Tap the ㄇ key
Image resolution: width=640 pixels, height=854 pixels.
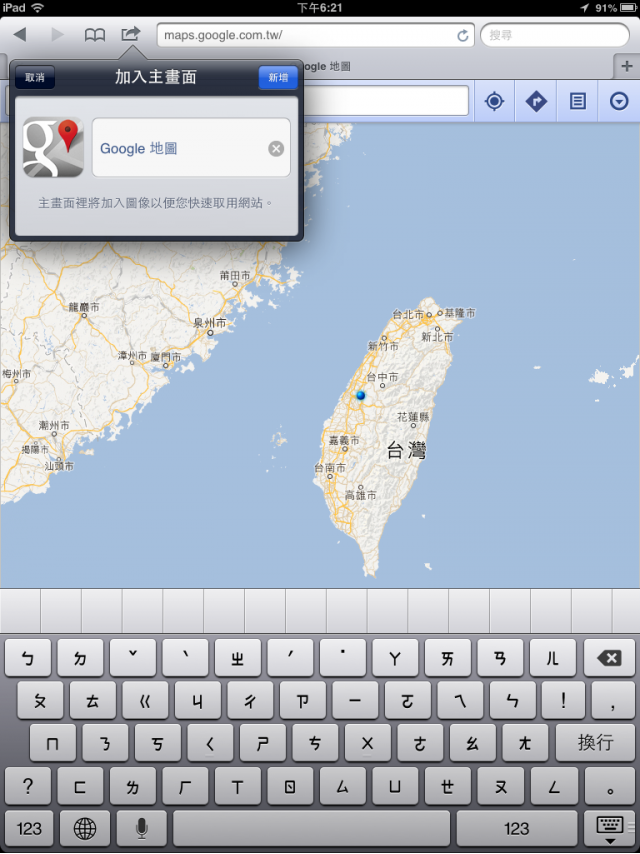pos(53,742)
